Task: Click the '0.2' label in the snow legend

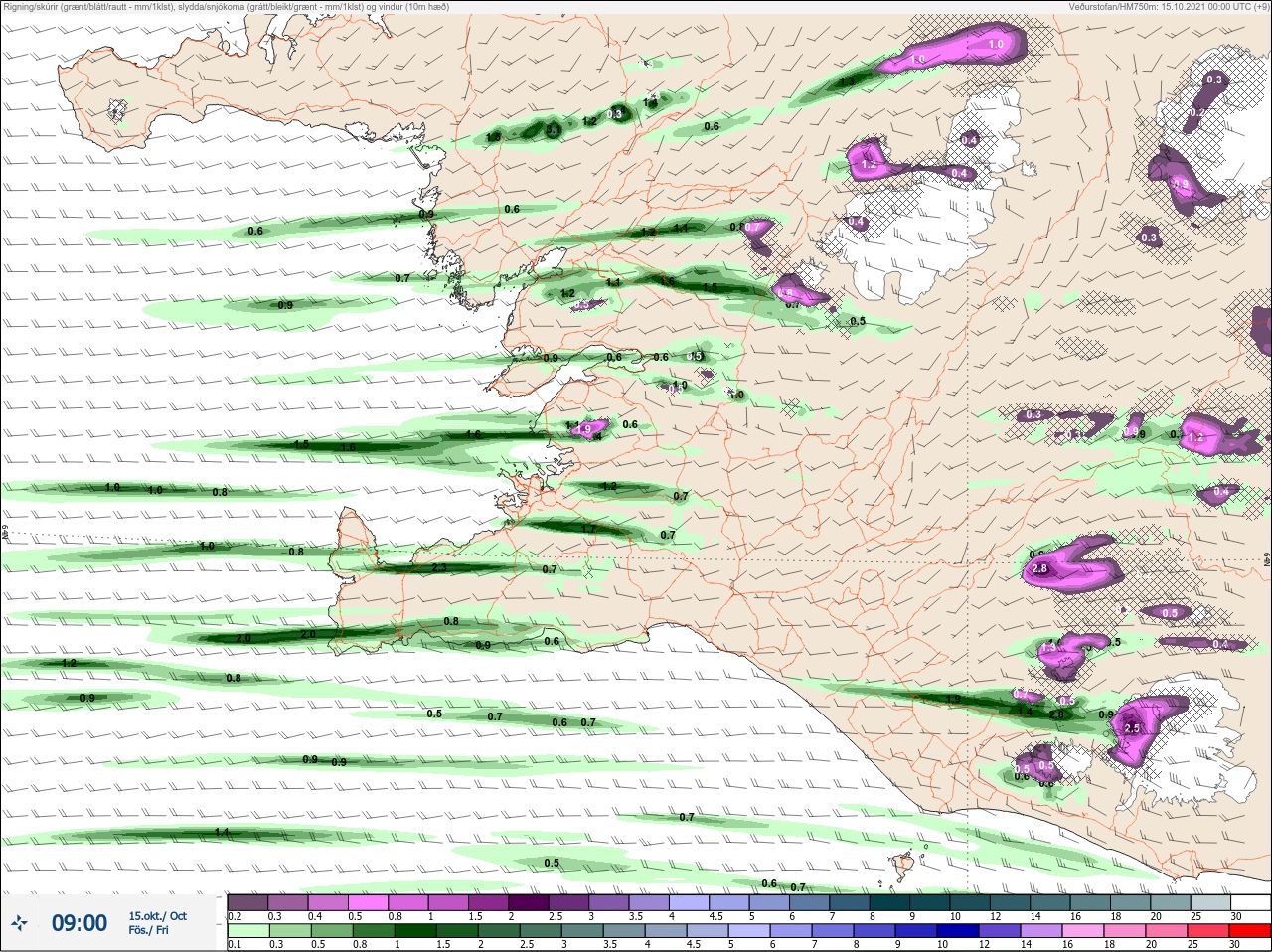Action: [235, 916]
